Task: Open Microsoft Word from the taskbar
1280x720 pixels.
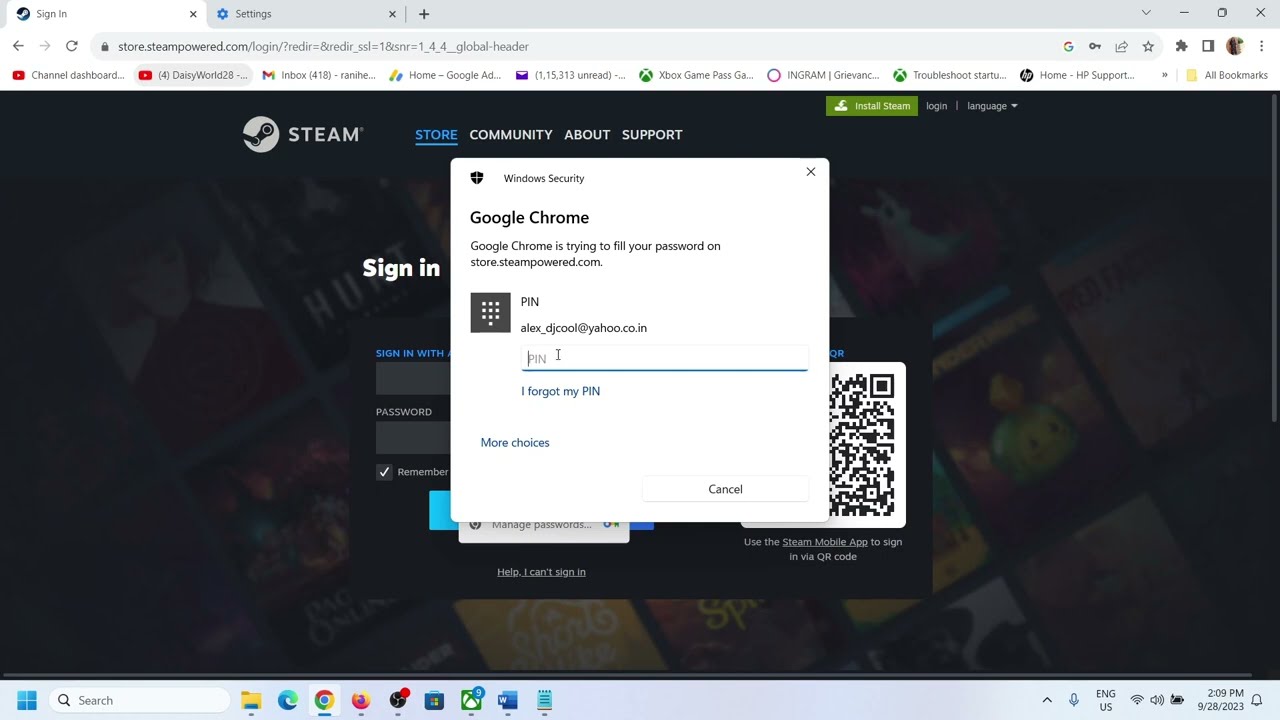Action: tap(508, 700)
